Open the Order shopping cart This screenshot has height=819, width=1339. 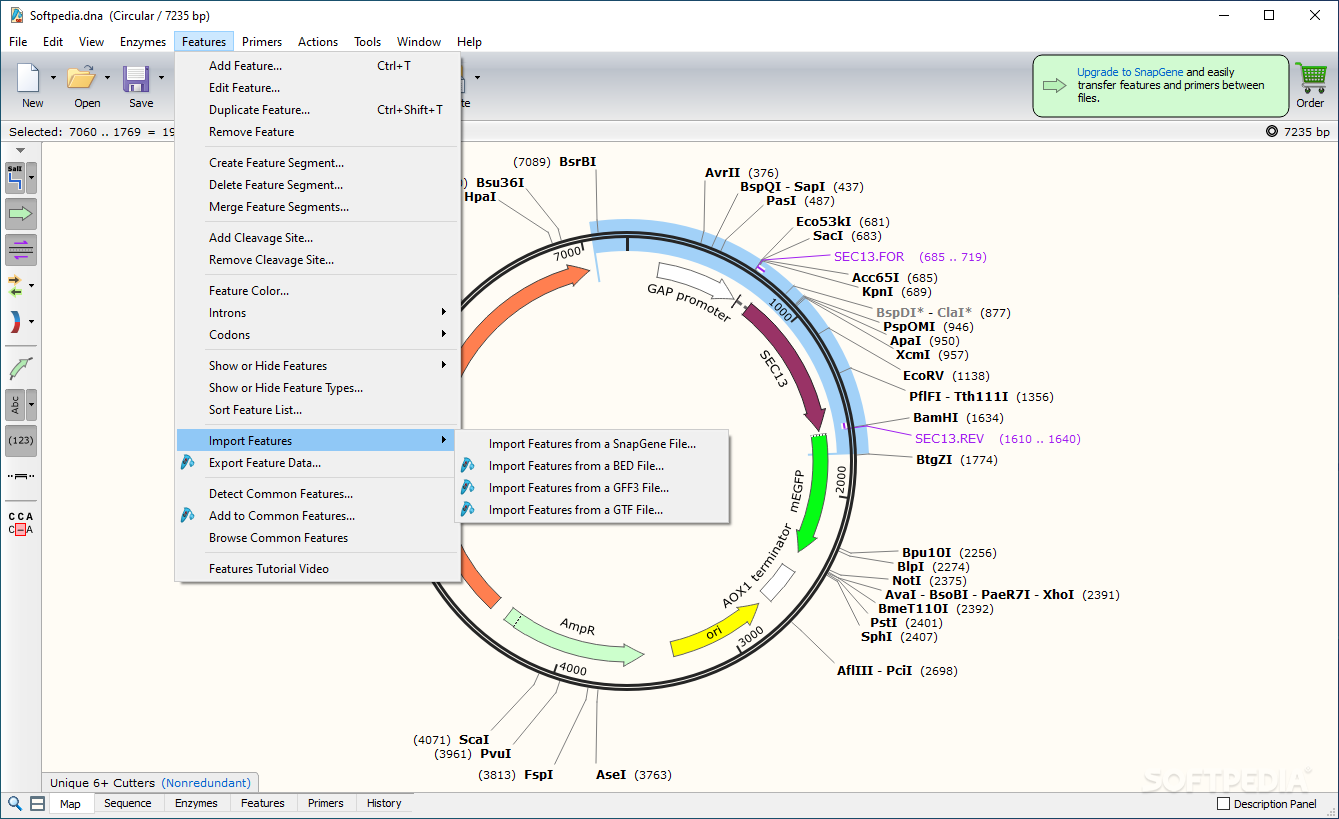tap(1310, 78)
